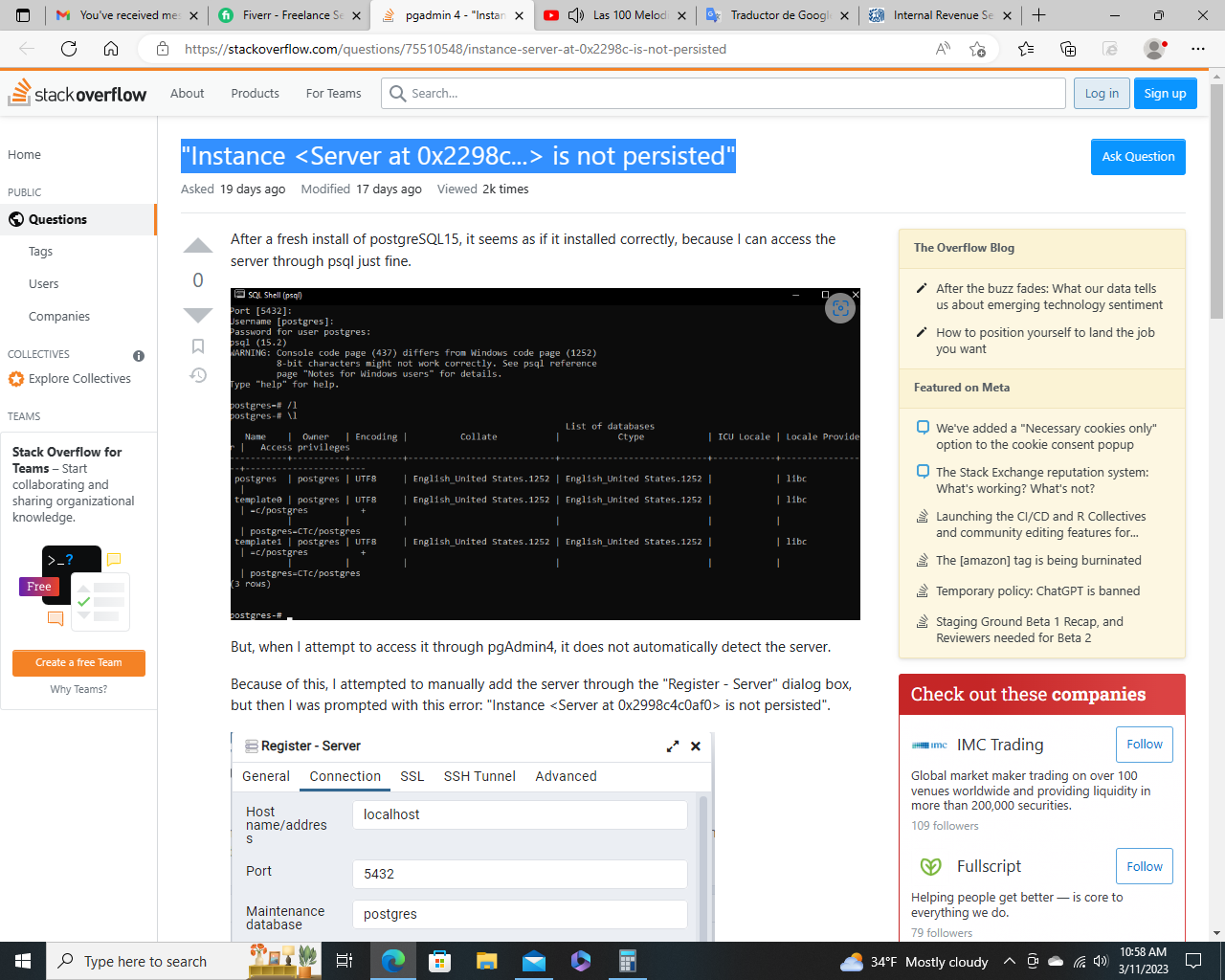1225x980 pixels.
Task: Open the Explore Collectives link
Action: tap(79, 379)
